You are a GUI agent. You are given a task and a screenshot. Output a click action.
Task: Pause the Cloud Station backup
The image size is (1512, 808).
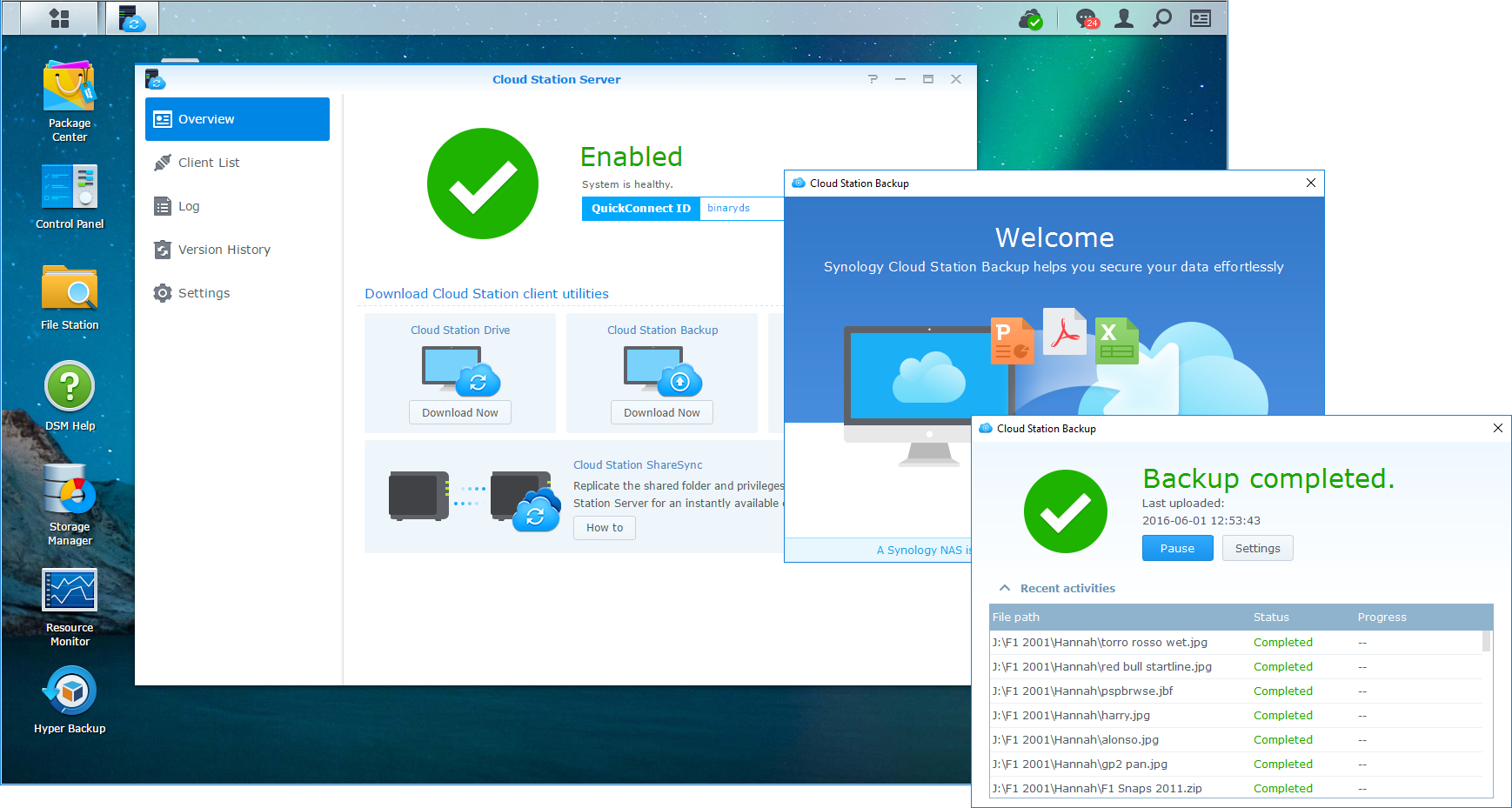point(1177,548)
